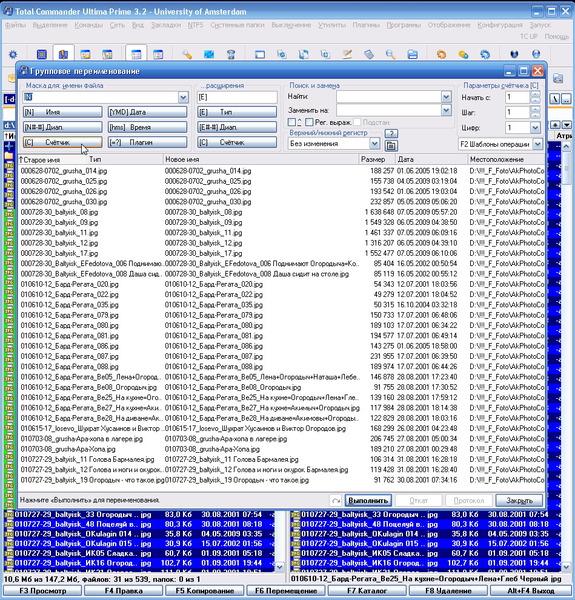
Task: Click inside the extension mask field [E]
Action: click(x=237, y=97)
